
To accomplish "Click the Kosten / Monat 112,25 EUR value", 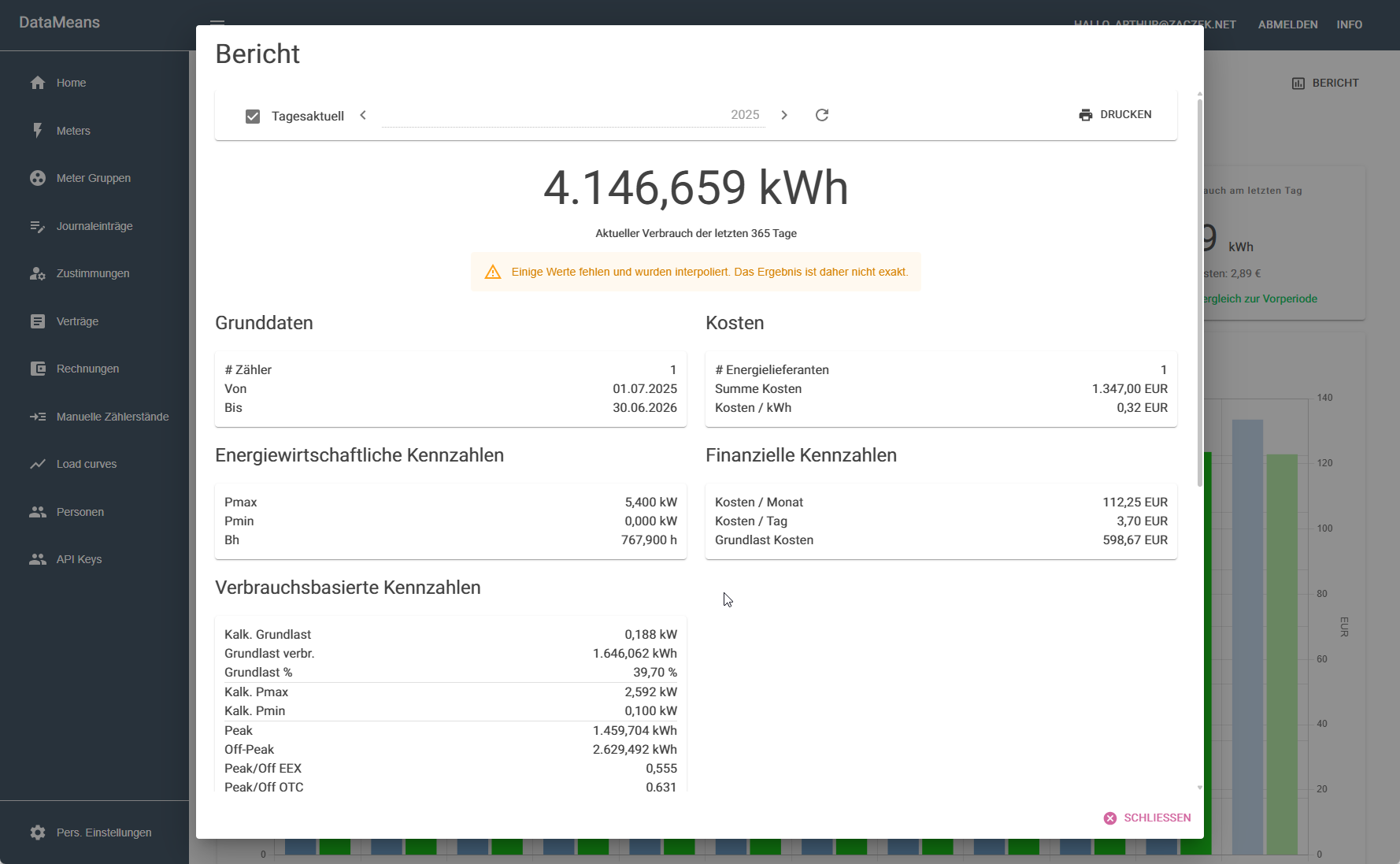I will coord(1135,502).
